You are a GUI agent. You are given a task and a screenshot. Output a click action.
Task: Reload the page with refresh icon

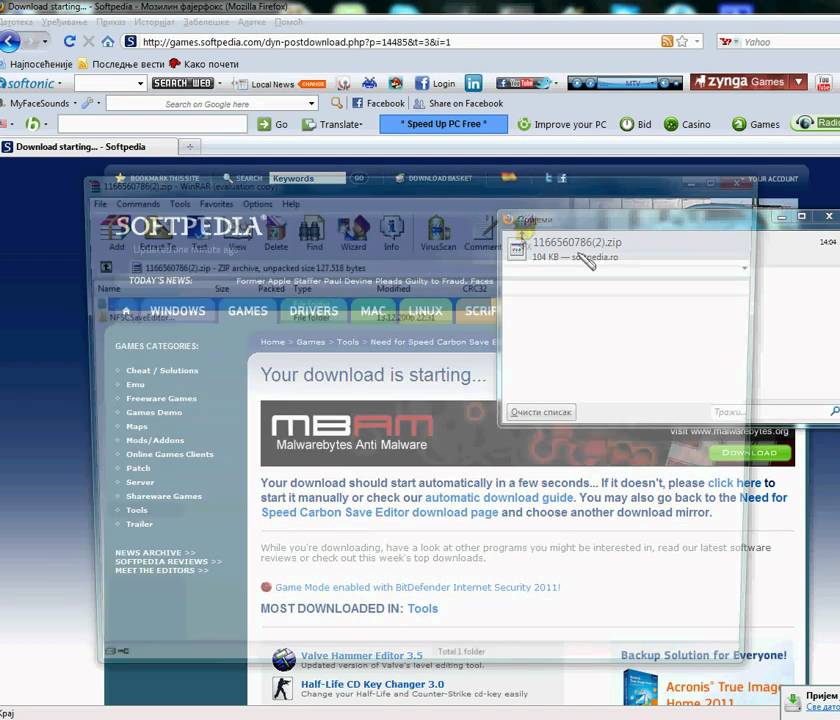(70, 41)
